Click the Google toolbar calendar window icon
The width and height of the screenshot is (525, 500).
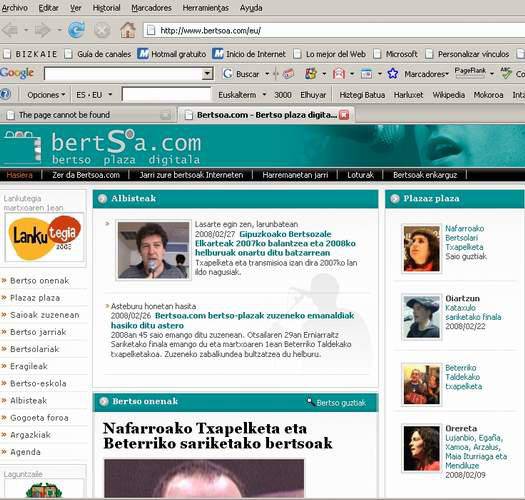point(366,74)
